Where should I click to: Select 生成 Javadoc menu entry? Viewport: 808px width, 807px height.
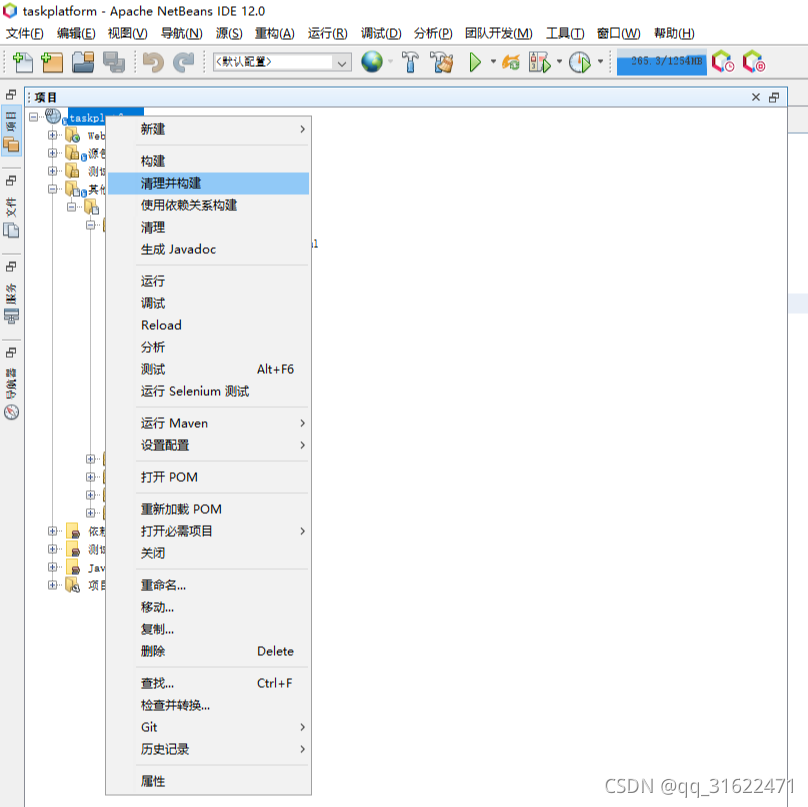(x=208, y=249)
